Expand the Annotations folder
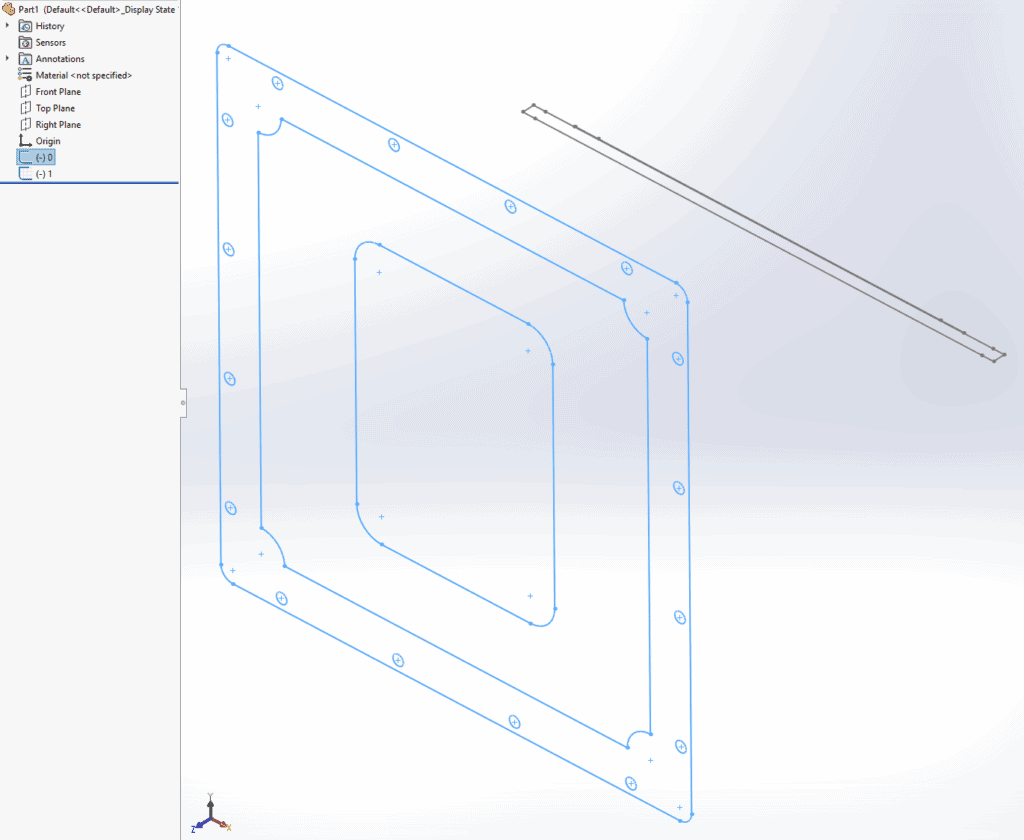This screenshot has width=1024, height=840. pyautogui.click(x=7, y=58)
